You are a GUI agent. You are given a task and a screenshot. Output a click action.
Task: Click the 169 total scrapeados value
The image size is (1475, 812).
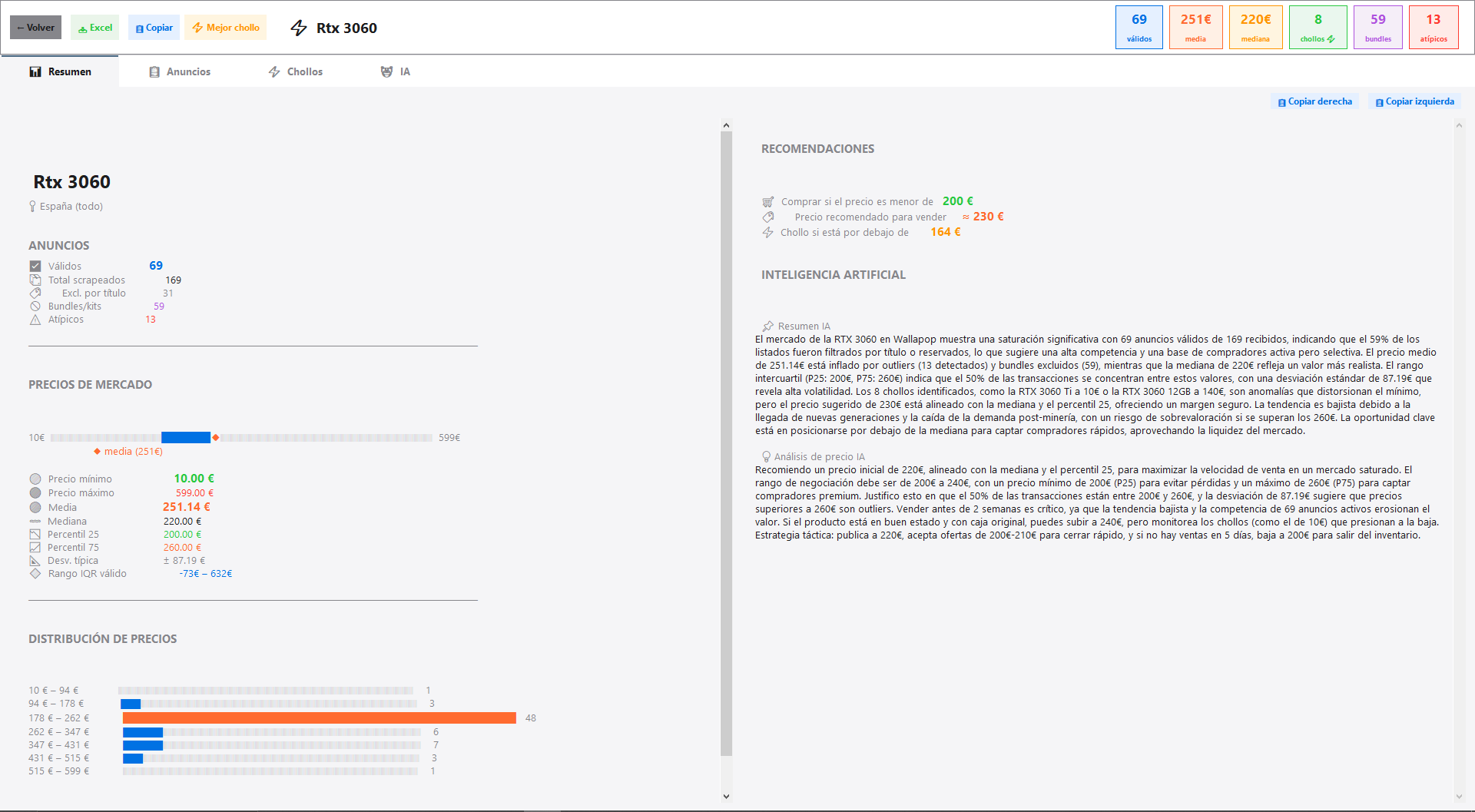tap(174, 280)
